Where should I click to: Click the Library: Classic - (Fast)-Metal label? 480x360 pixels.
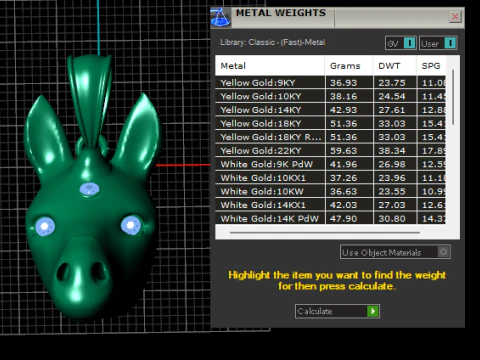(x=273, y=42)
